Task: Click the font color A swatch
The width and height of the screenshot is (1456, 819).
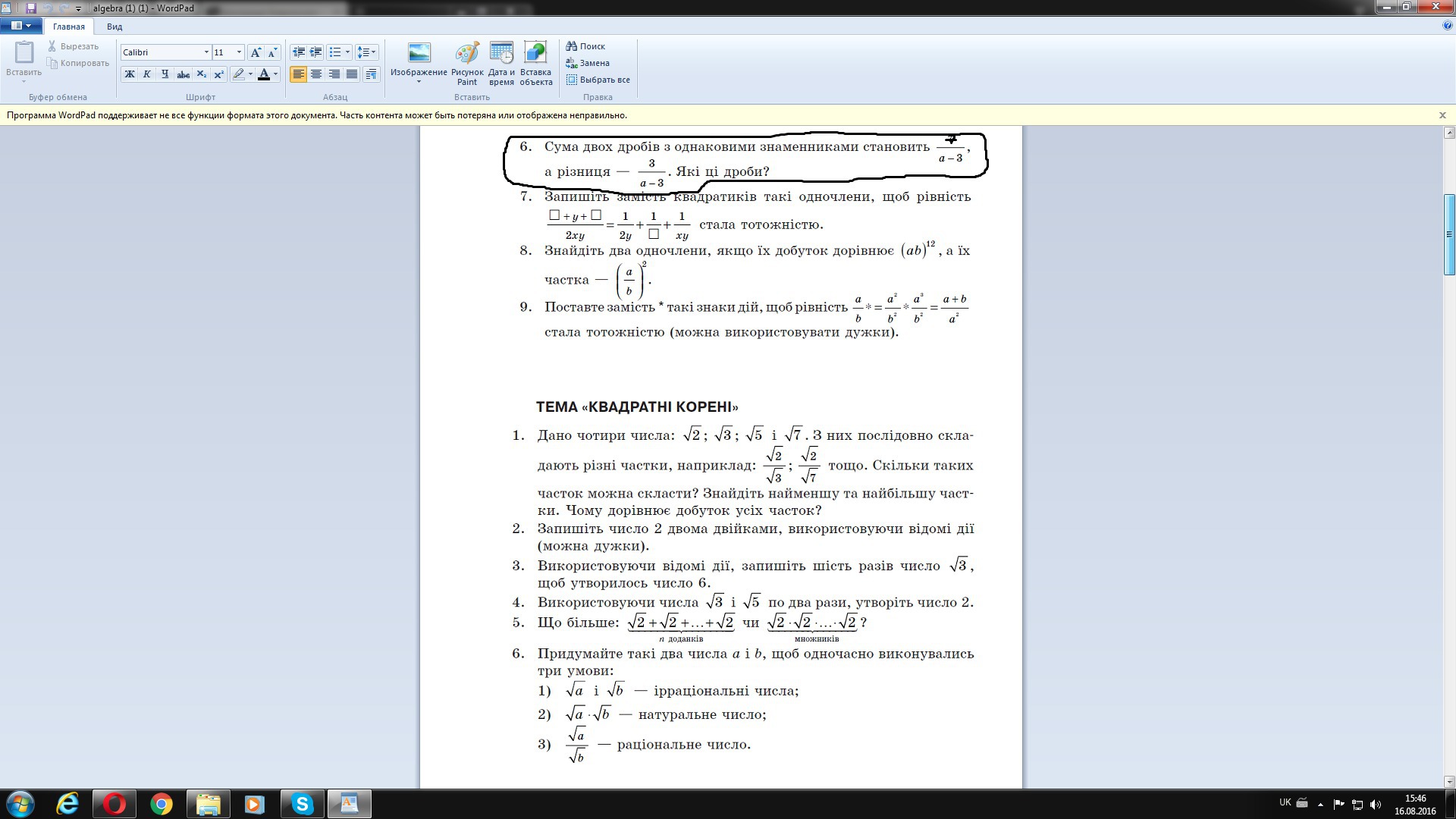Action: (263, 74)
